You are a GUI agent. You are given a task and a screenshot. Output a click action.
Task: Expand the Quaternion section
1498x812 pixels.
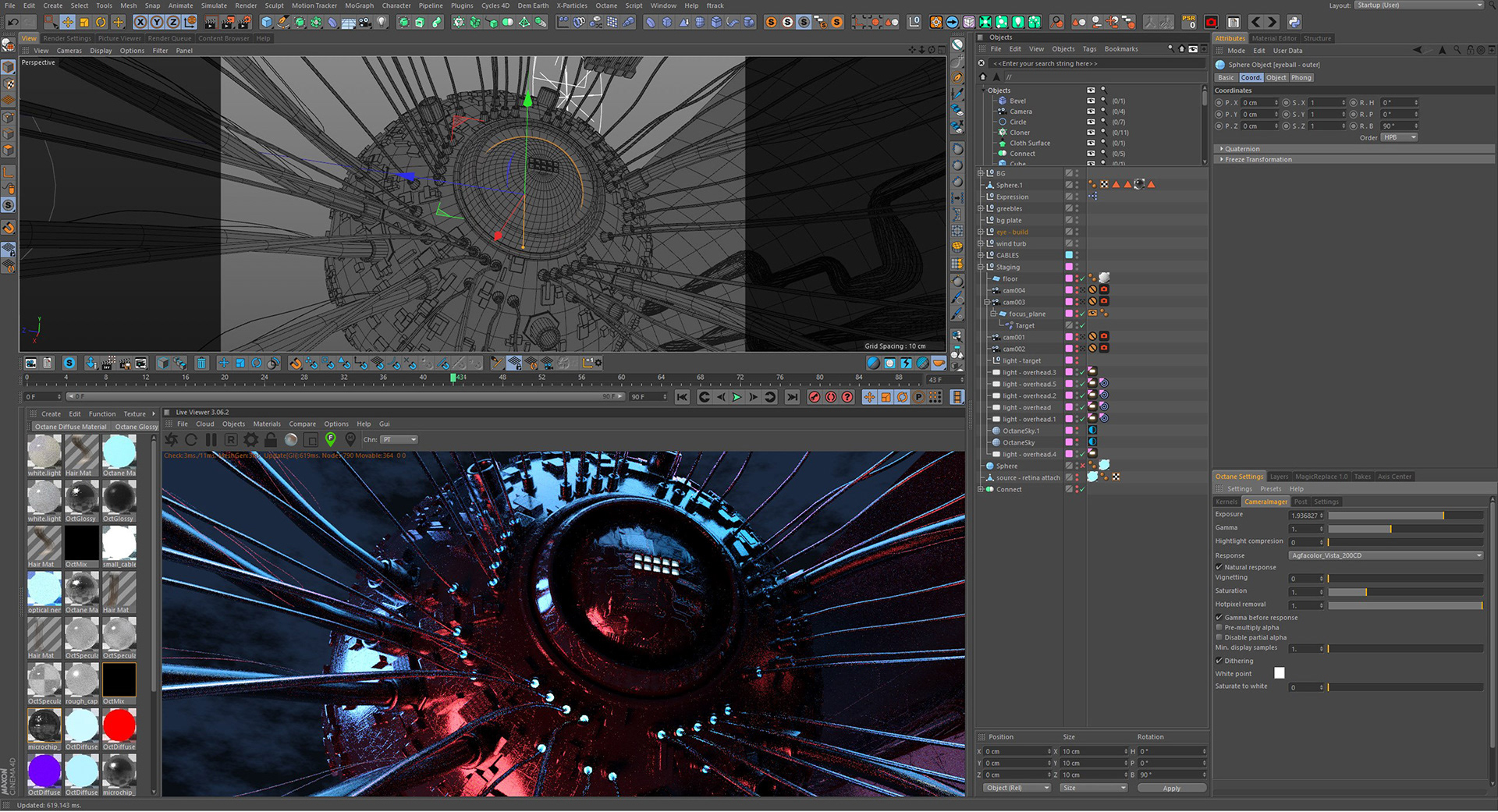coord(1222,149)
